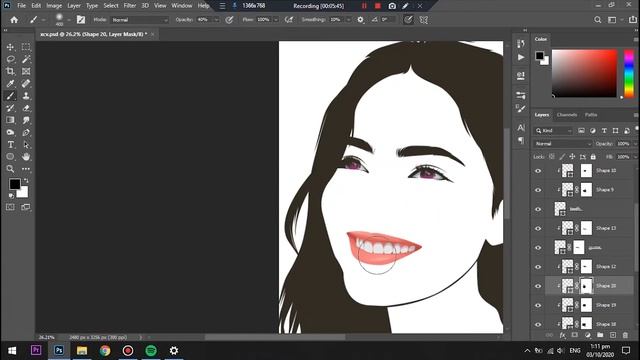Click the hue slider in Color panel

click(x=629, y=73)
